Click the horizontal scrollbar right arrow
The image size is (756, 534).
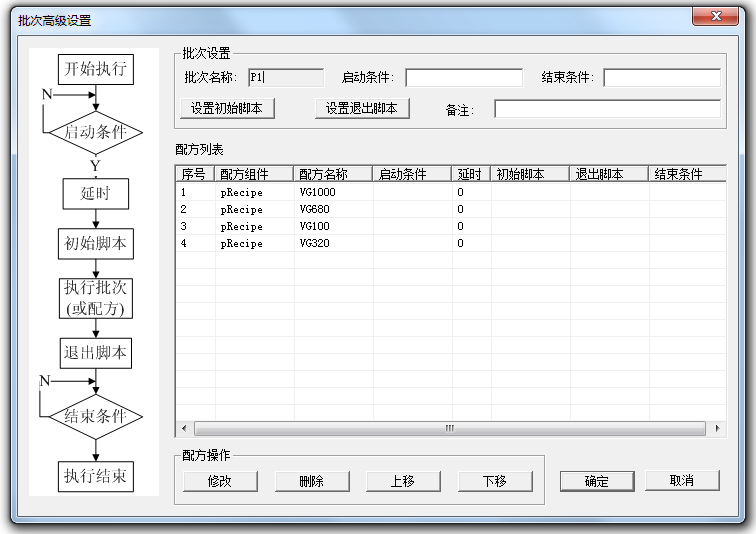(717, 428)
